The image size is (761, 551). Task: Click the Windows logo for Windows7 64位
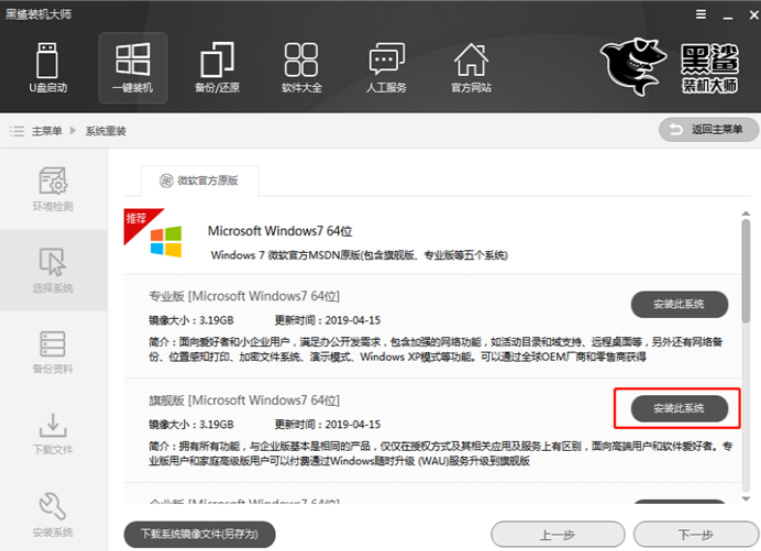tap(166, 241)
